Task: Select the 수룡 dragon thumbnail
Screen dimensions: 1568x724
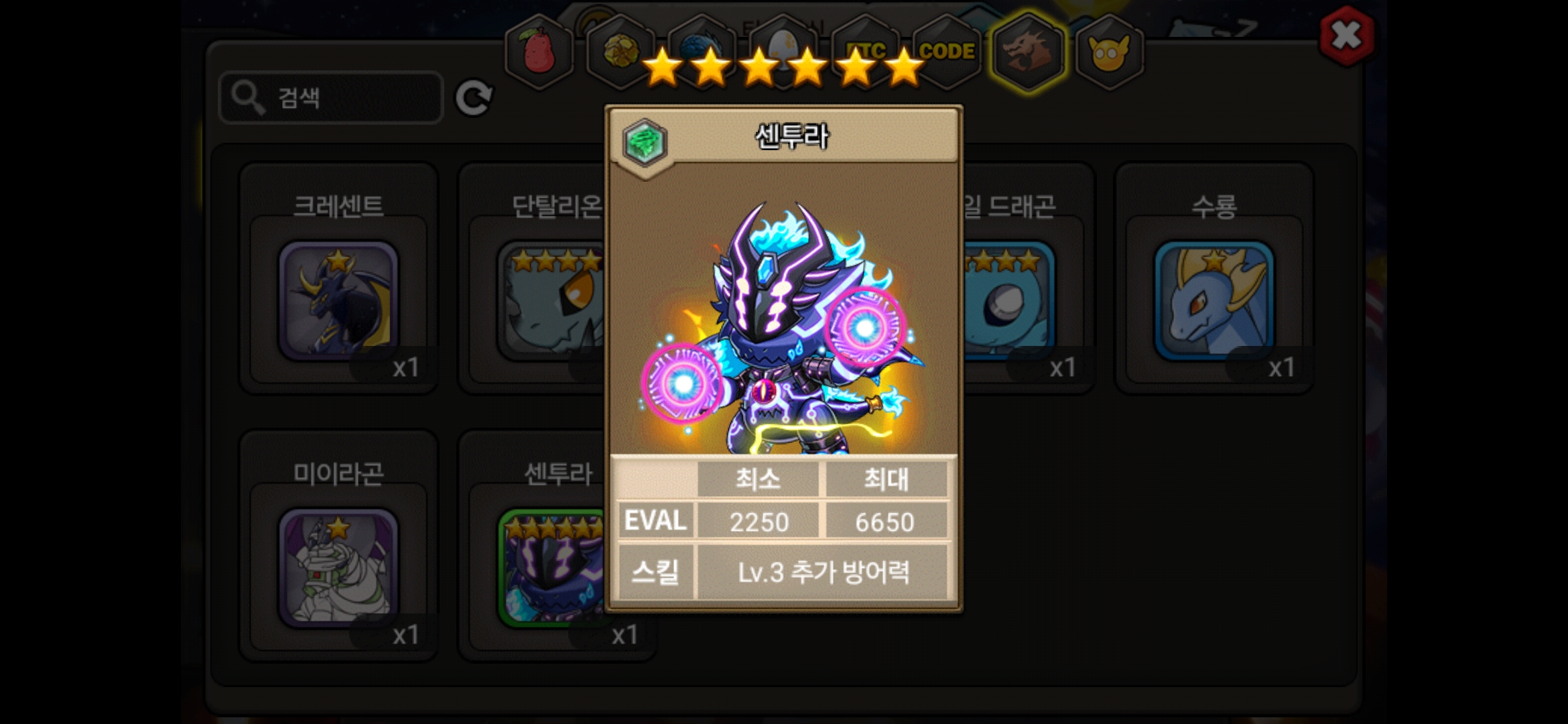Action: pyautogui.click(x=1214, y=301)
